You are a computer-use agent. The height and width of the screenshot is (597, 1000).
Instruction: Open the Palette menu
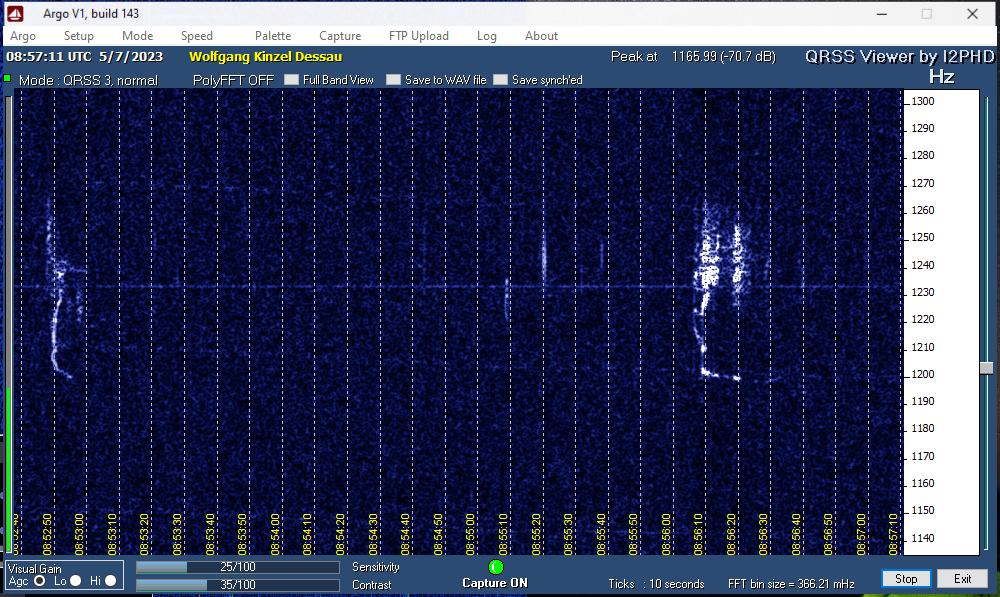pyautogui.click(x=273, y=36)
